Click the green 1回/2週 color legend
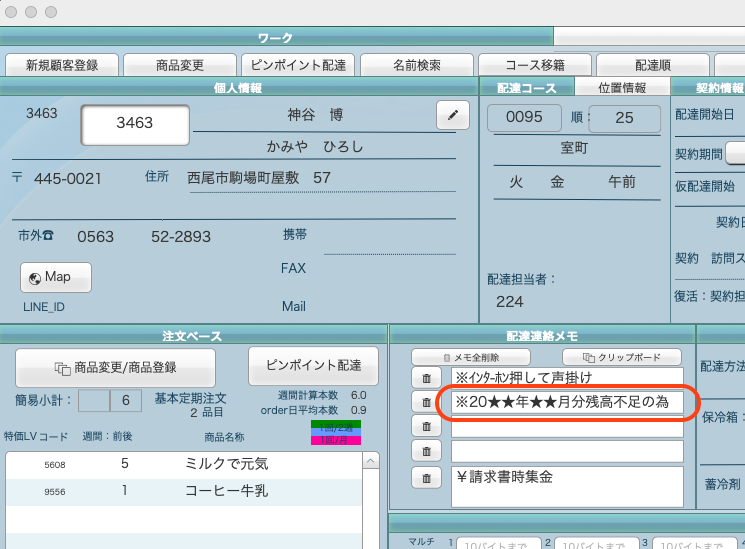 click(336, 425)
